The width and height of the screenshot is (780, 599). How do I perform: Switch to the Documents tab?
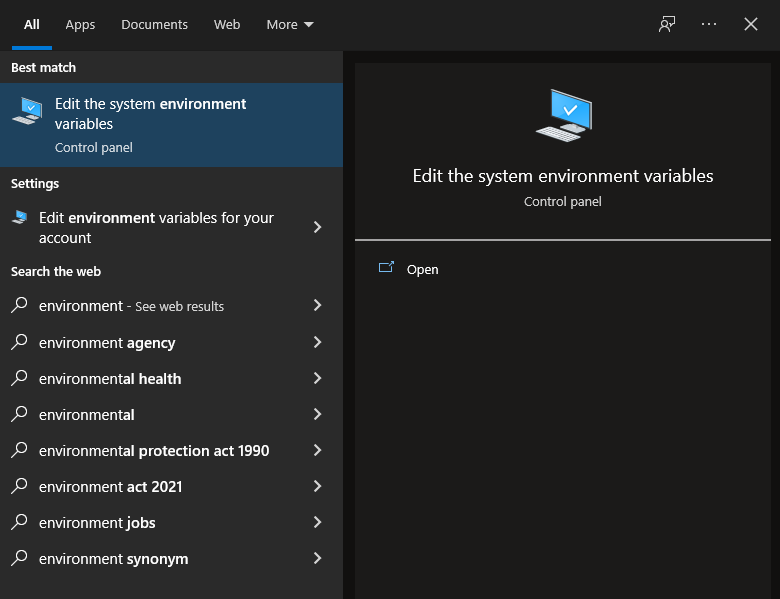pos(154,24)
